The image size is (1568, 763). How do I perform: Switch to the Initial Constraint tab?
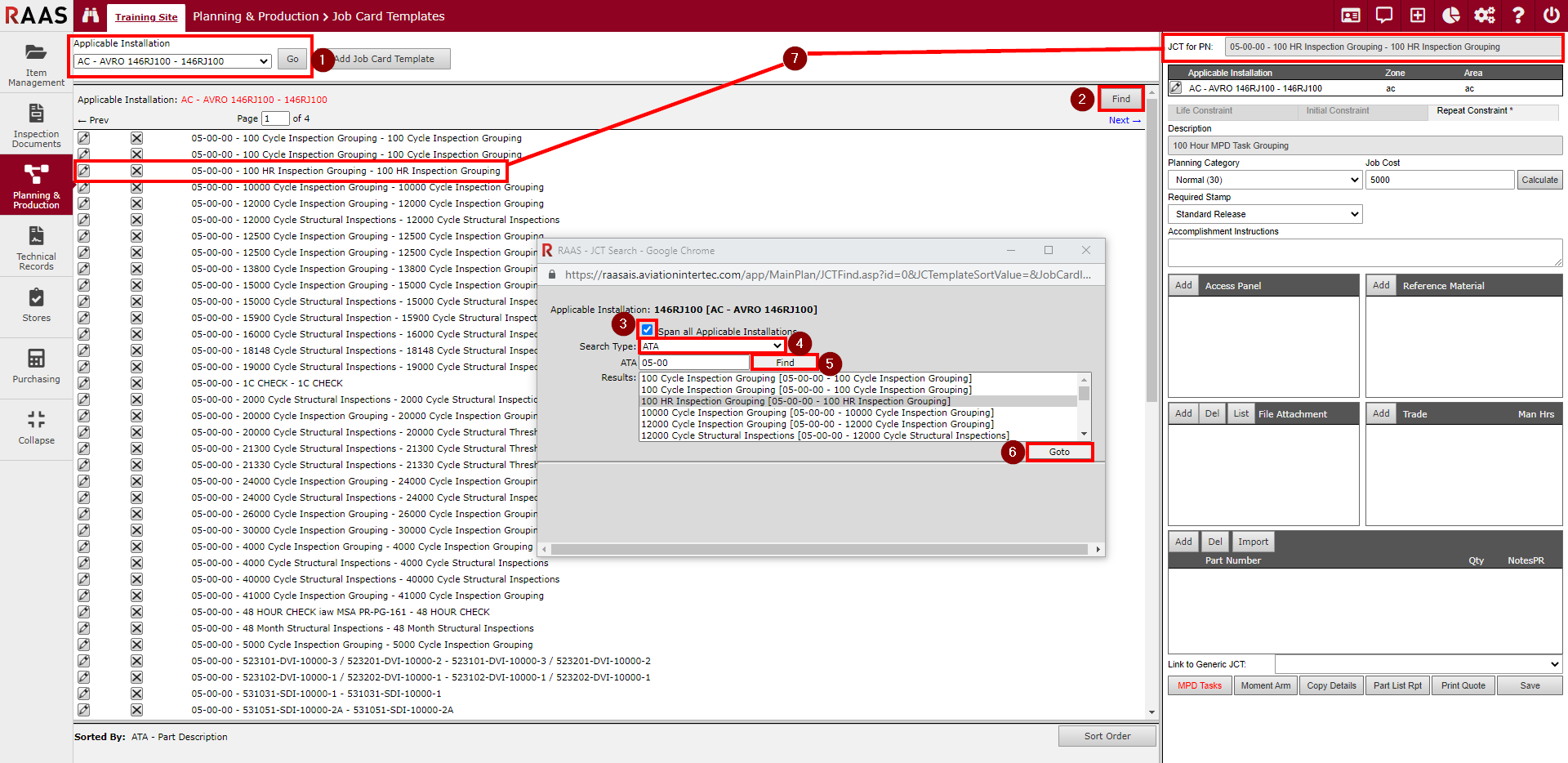coord(1337,111)
